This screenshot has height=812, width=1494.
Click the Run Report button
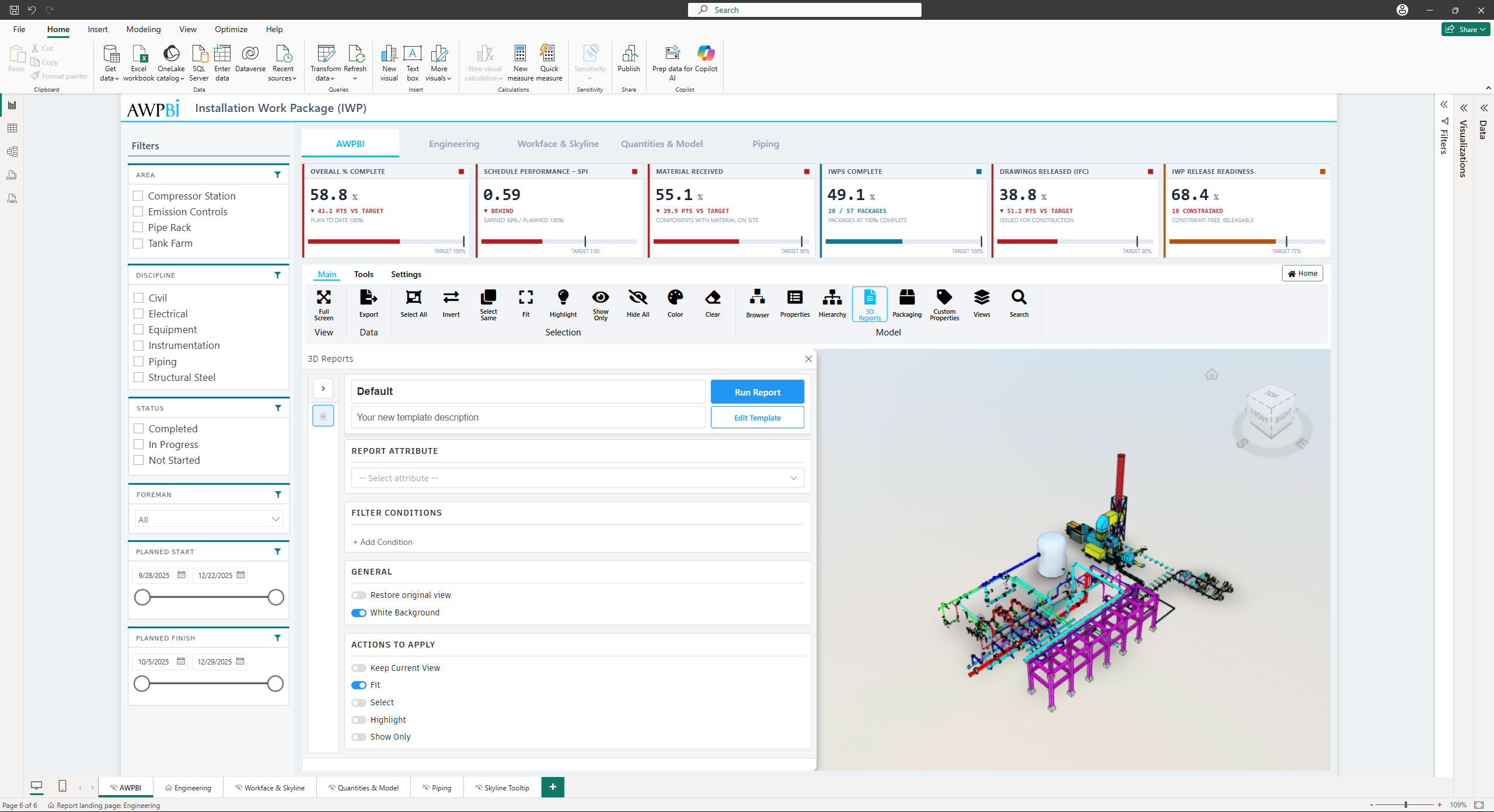757,392
